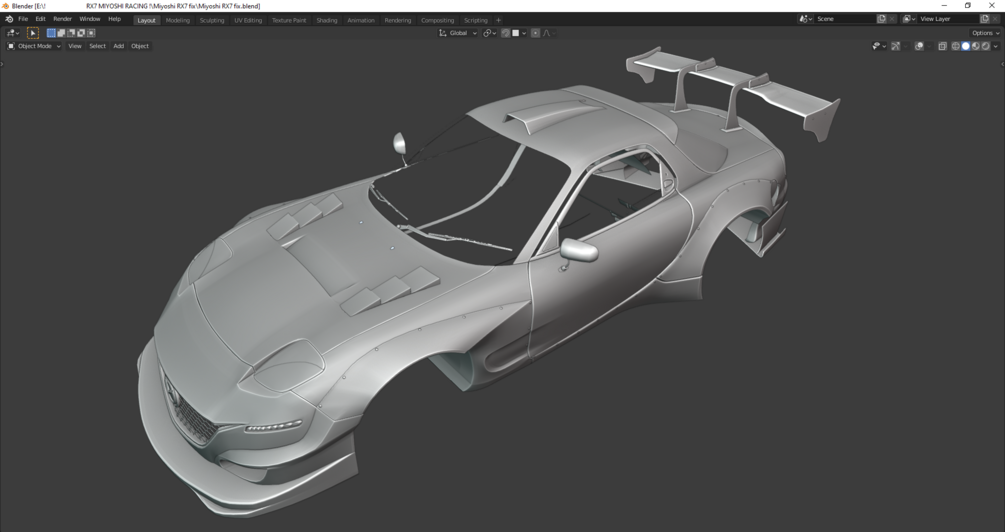Click the Blender logo menu icon
This screenshot has height=532, width=1005.
pos(9,19)
